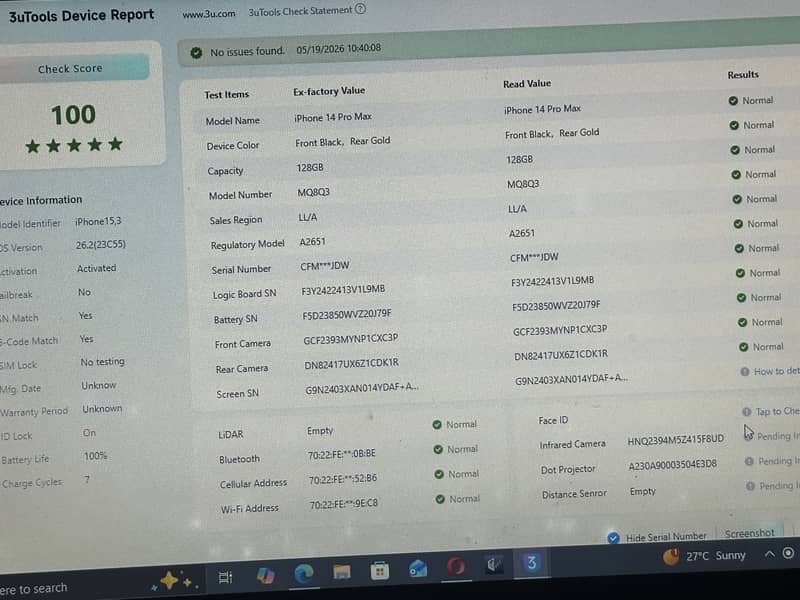Open Copilot from the taskbar
Screen dimensions: 800x600
click(x=265, y=575)
